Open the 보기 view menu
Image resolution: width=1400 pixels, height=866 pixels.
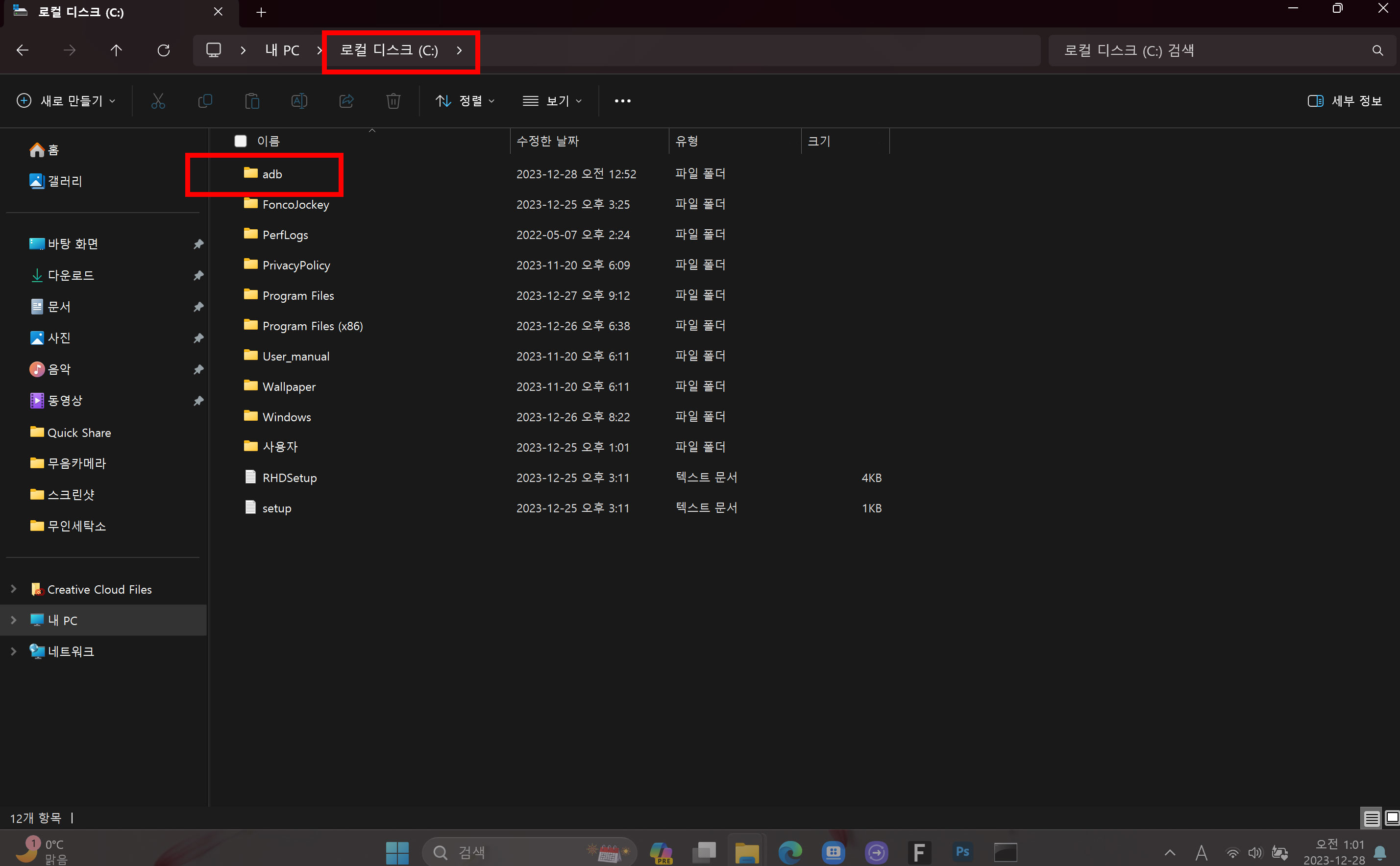click(552, 101)
